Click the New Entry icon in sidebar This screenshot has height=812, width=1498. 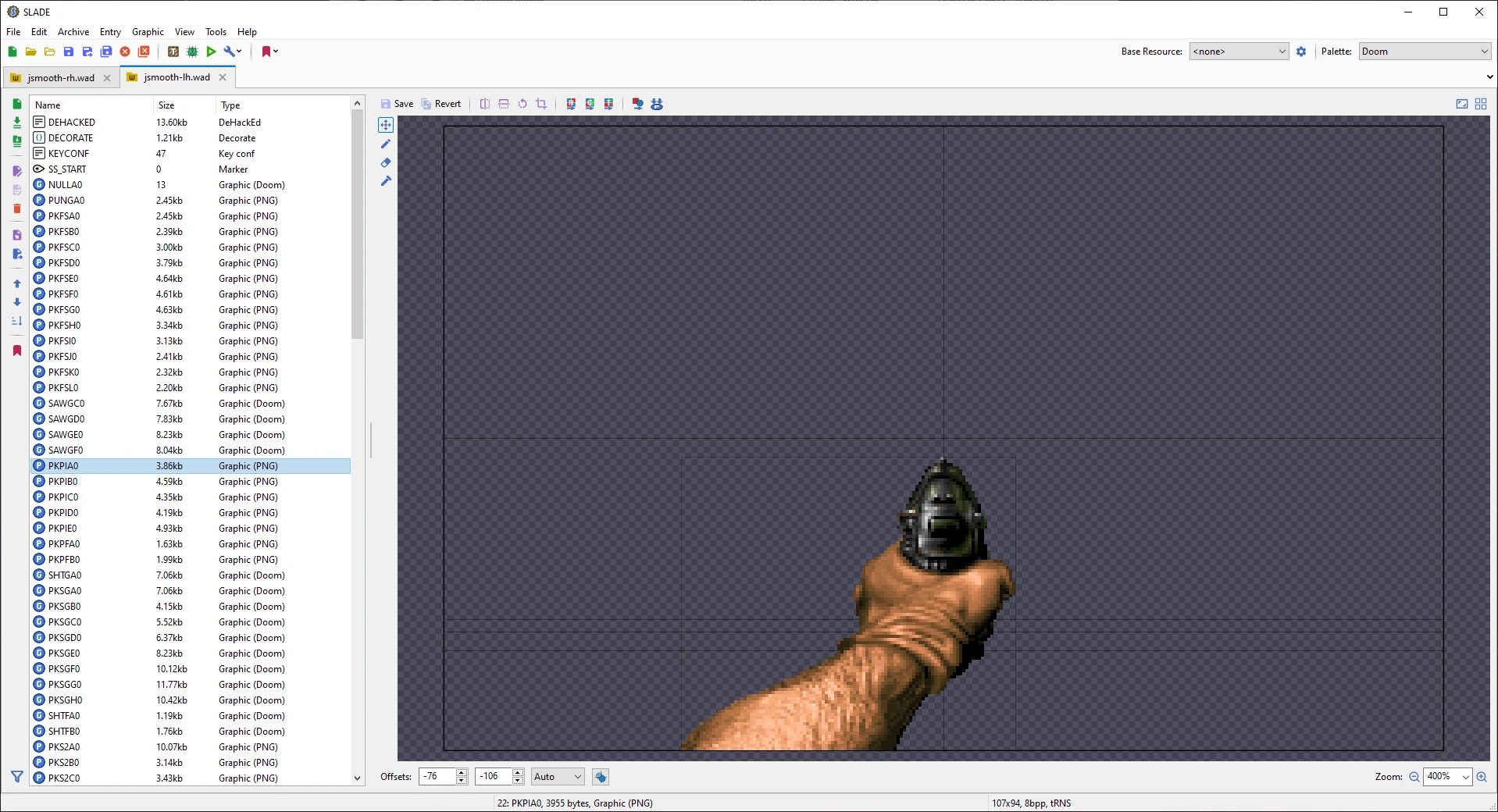17,104
